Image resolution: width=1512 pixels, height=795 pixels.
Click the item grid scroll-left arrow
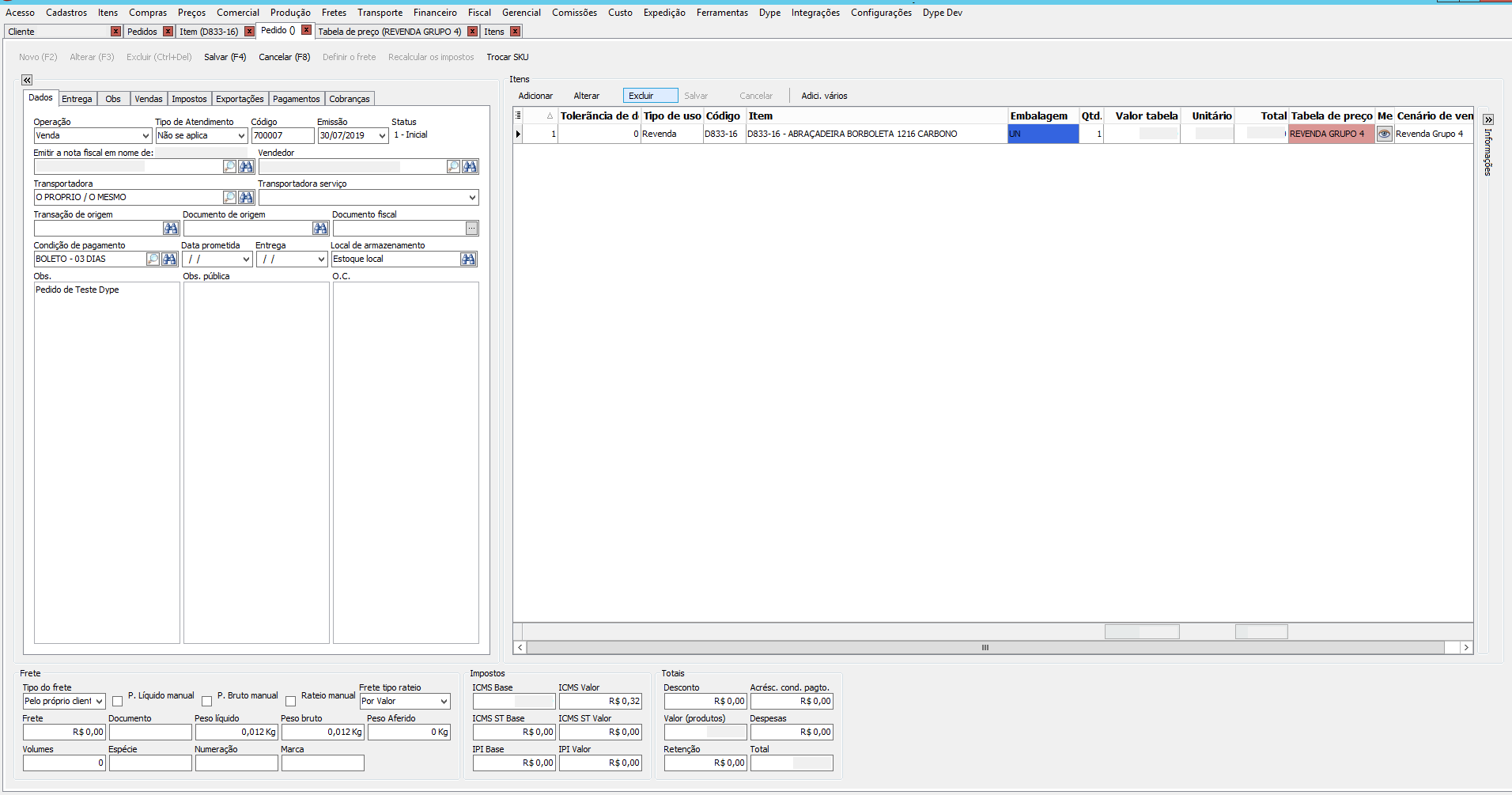coord(520,648)
